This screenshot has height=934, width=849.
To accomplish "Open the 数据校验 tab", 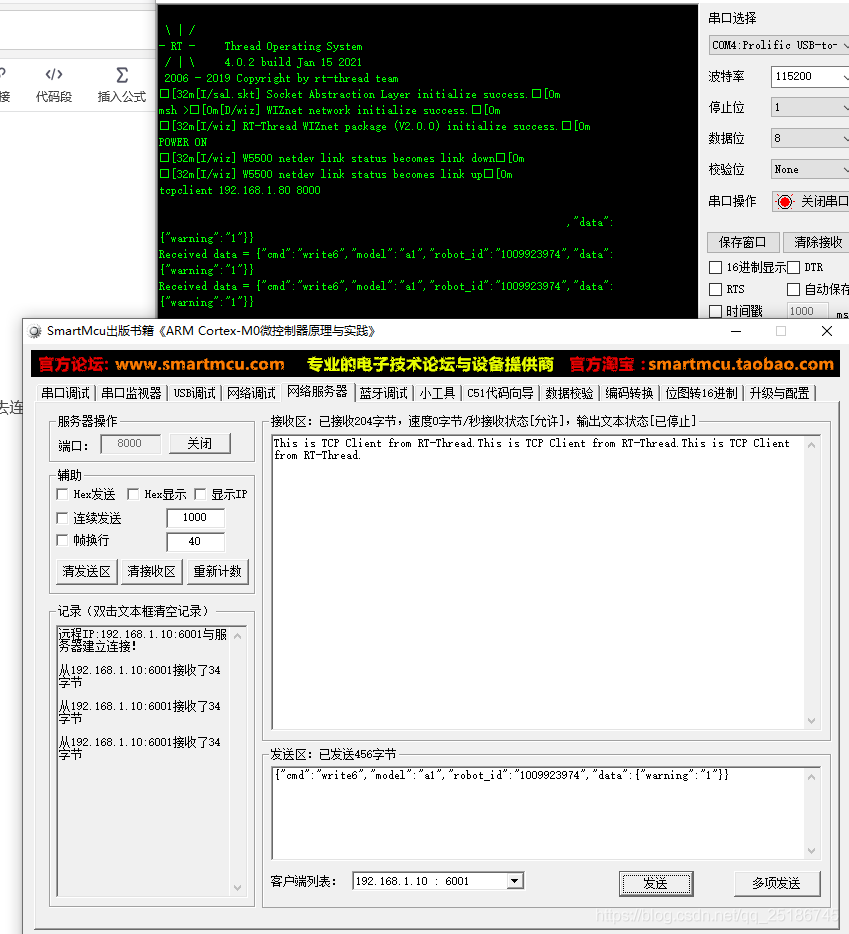I will pyautogui.click(x=570, y=393).
